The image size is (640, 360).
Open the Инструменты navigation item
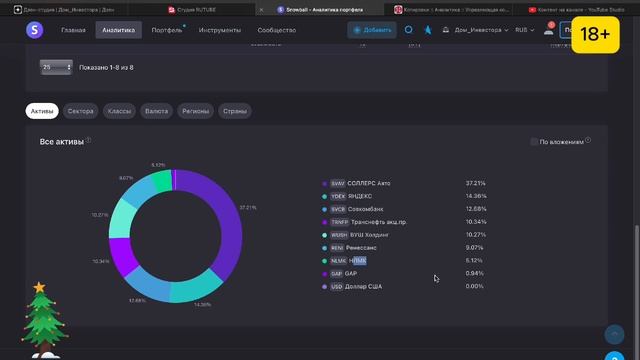click(220, 30)
